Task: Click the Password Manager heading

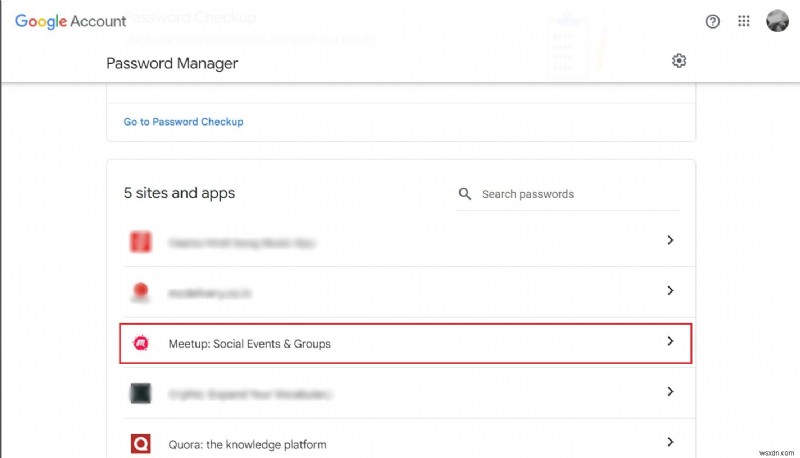Action: tap(172, 63)
